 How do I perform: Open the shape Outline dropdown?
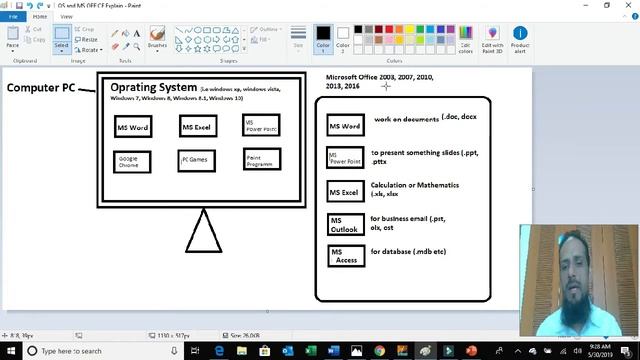pyautogui.click(x=266, y=29)
